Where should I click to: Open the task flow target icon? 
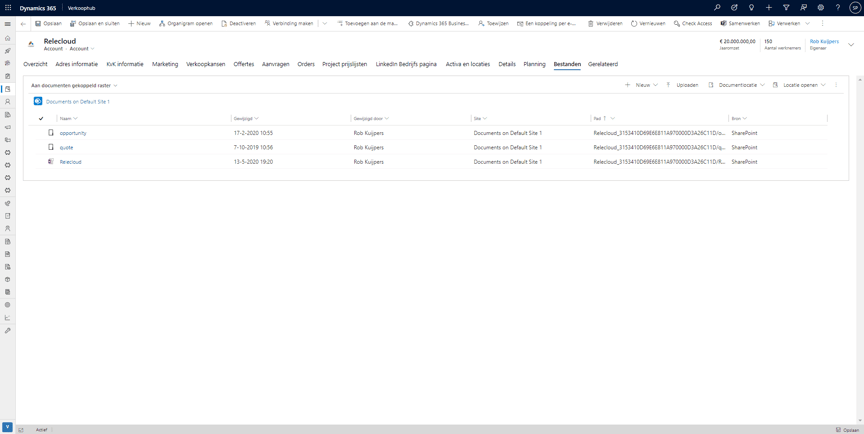[734, 8]
